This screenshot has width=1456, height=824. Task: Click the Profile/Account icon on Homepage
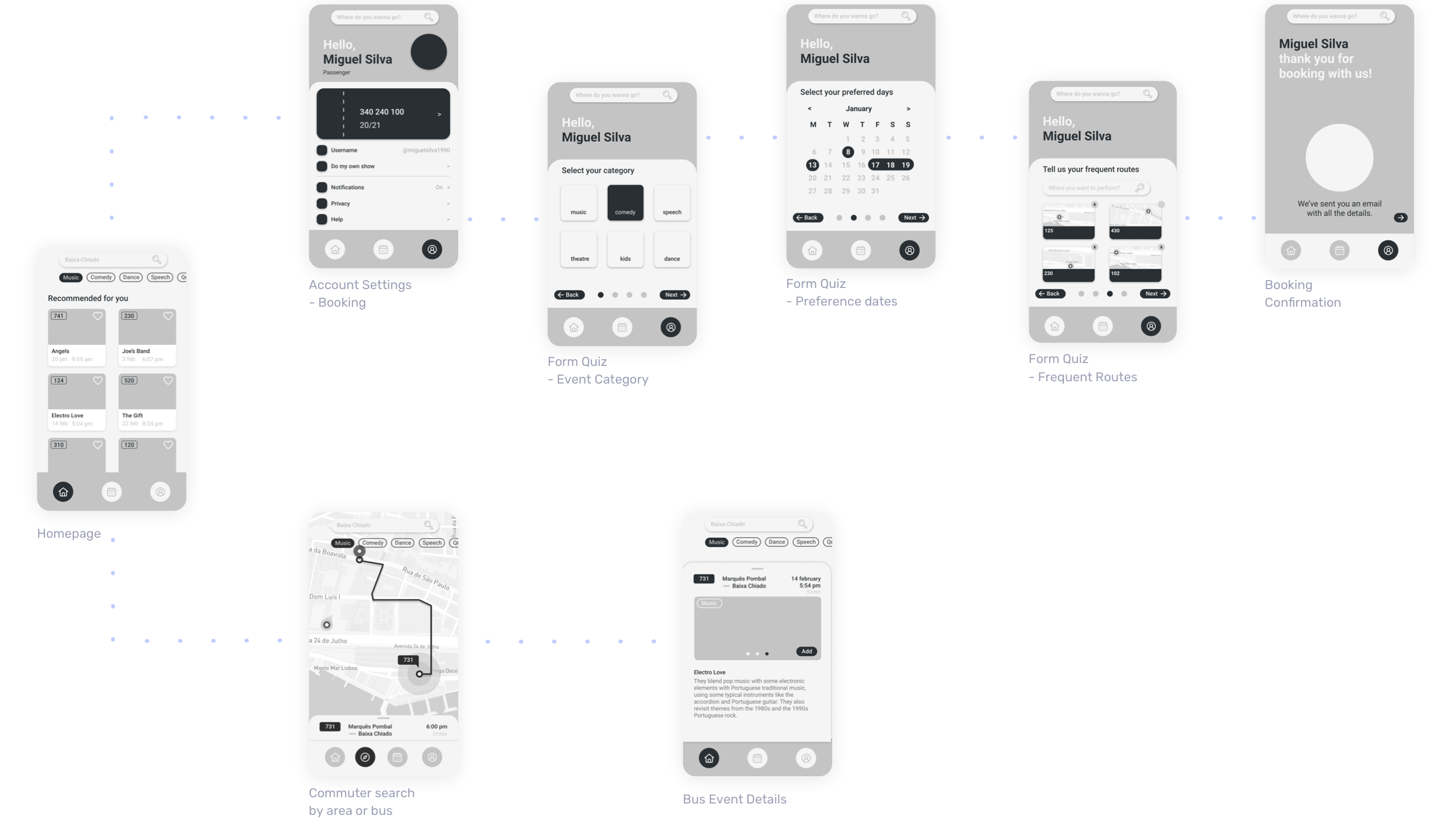pos(159,491)
